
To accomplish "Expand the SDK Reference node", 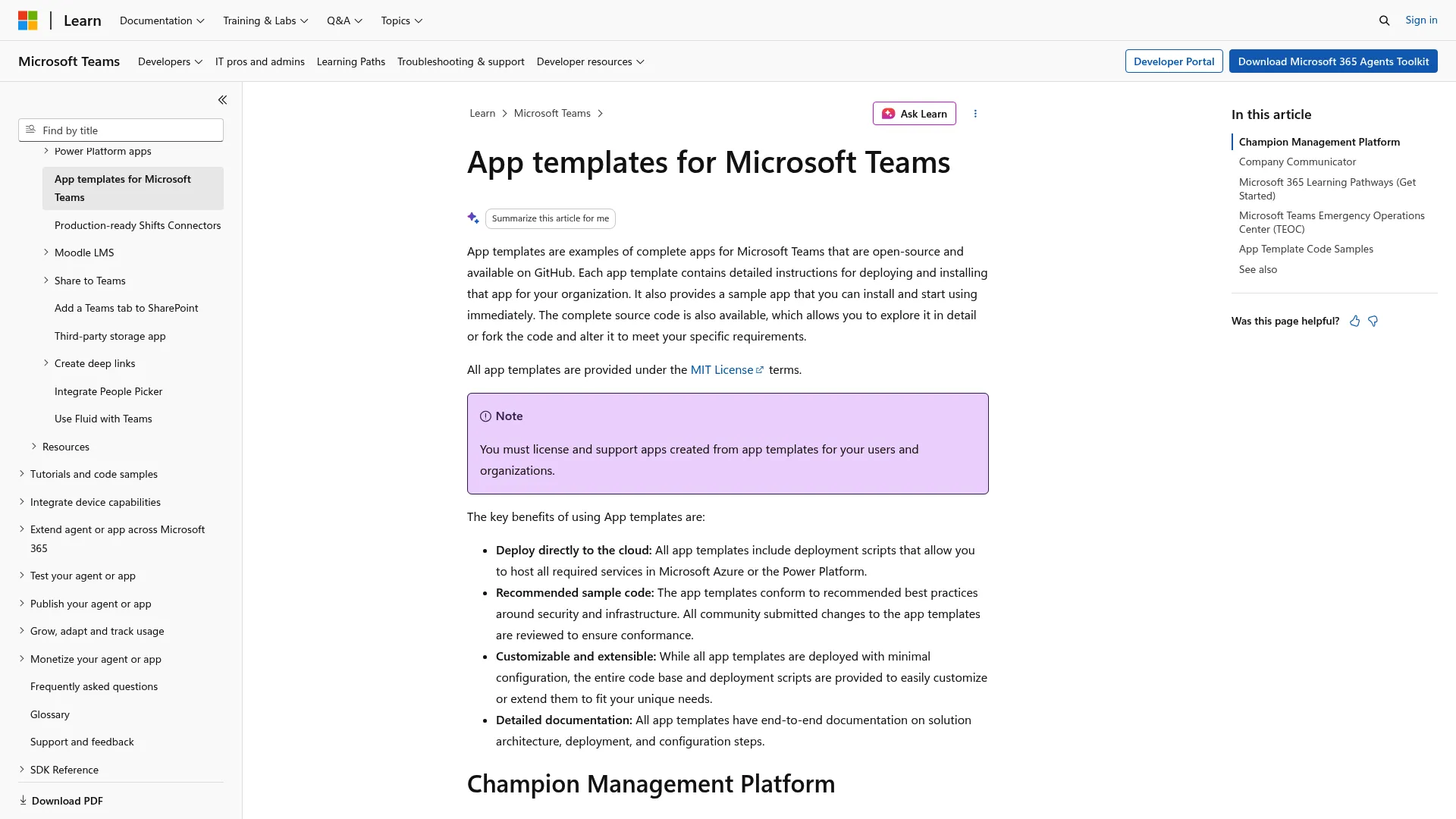I will pyautogui.click(x=22, y=770).
